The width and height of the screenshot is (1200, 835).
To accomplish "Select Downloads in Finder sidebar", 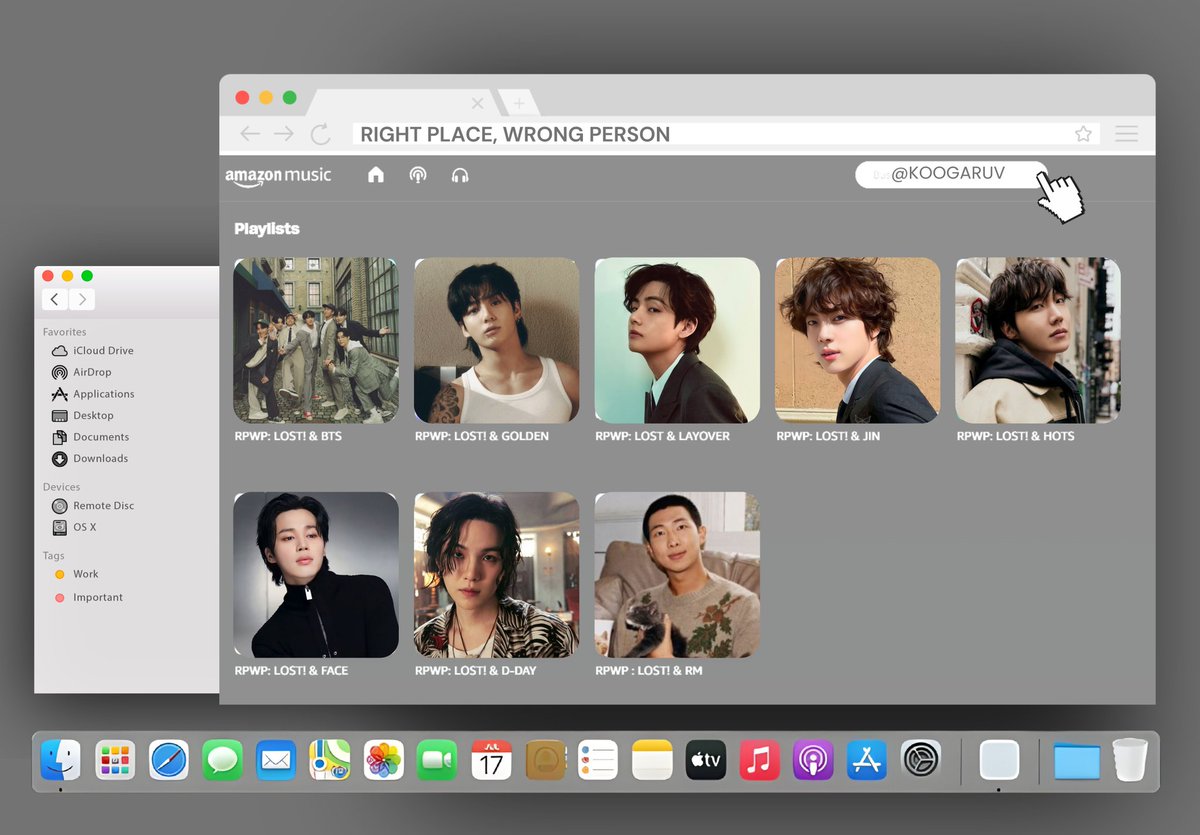I will pyautogui.click(x=89, y=458).
